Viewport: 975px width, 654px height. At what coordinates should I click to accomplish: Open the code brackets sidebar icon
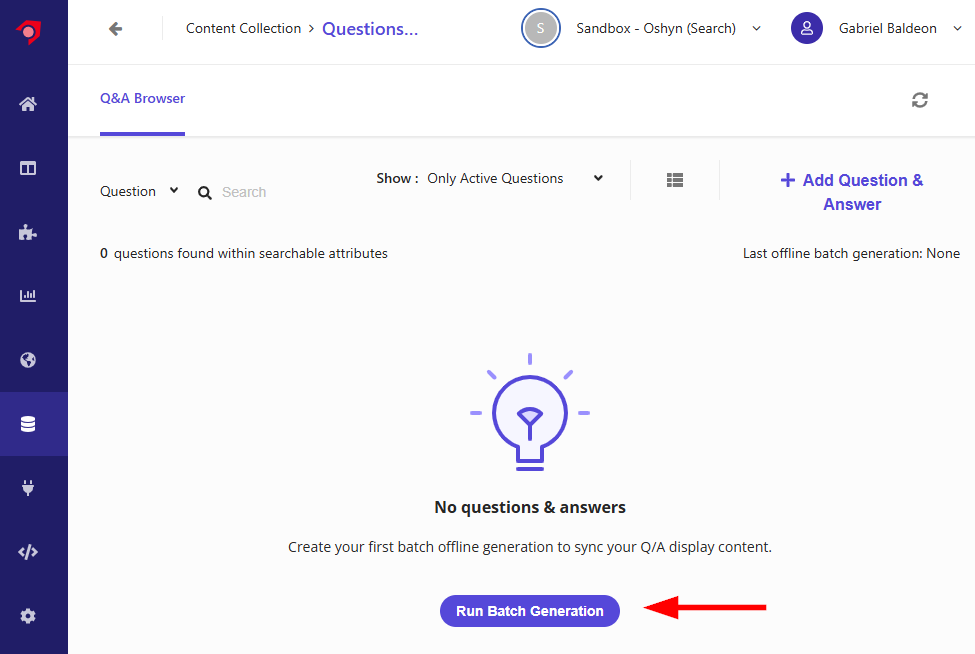coord(27,552)
